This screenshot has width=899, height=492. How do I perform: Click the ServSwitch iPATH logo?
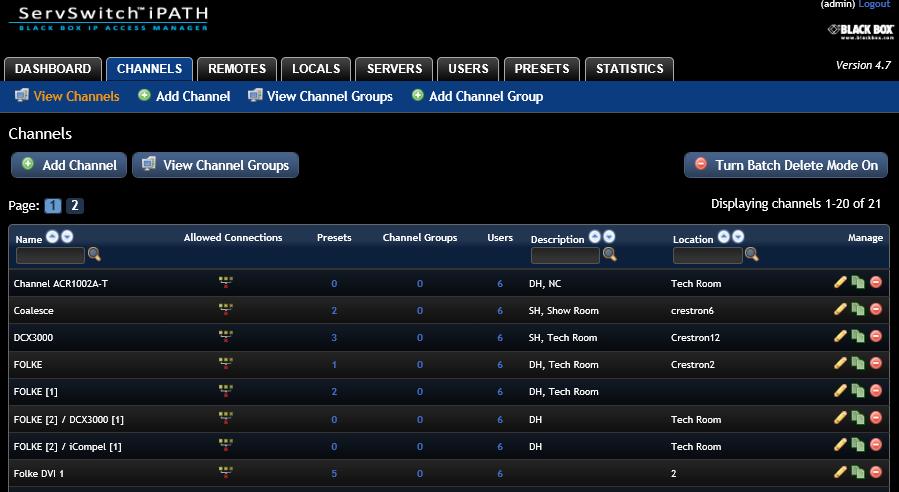point(108,18)
